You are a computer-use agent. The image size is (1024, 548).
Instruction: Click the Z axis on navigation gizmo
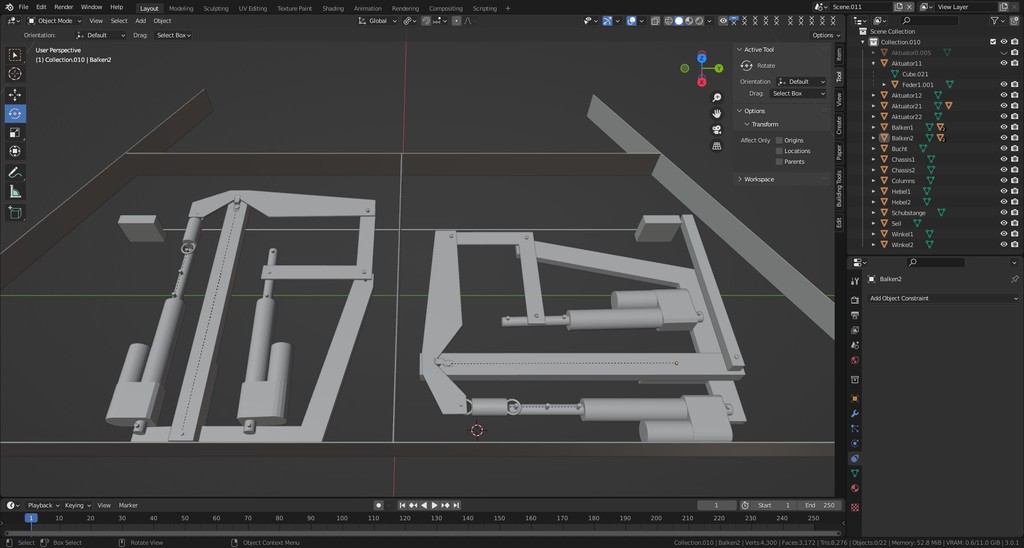701,58
